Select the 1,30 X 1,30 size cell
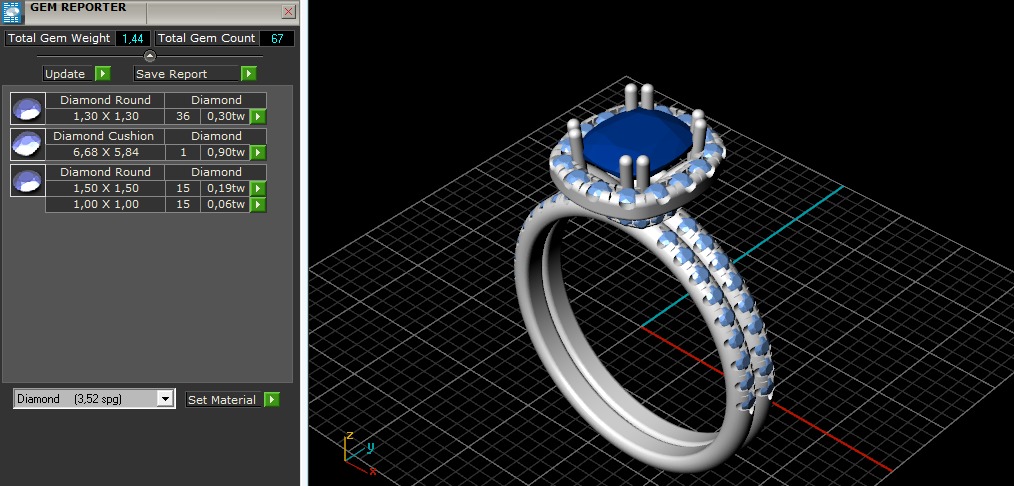The image size is (1014, 486). [105, 116]
